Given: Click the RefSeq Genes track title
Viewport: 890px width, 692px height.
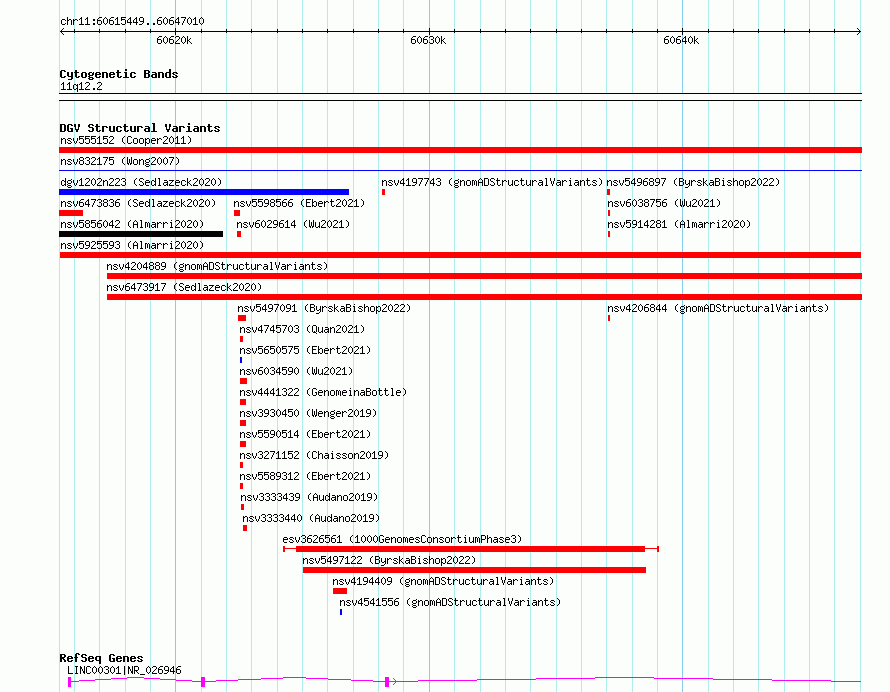Looking at the screenshot, I should [101, 658].
